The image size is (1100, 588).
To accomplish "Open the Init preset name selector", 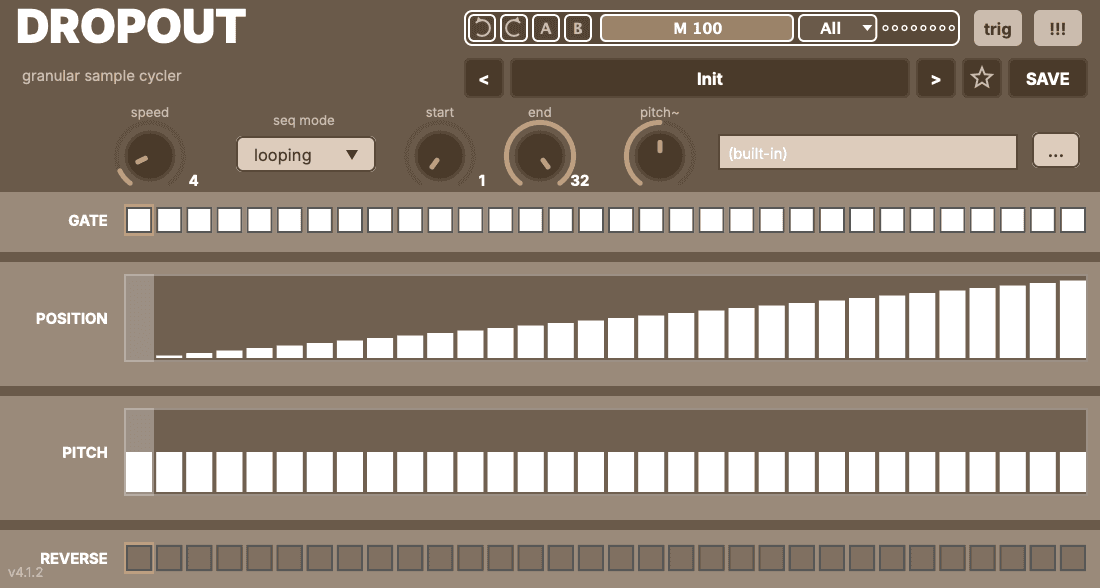I will point(709,79).
